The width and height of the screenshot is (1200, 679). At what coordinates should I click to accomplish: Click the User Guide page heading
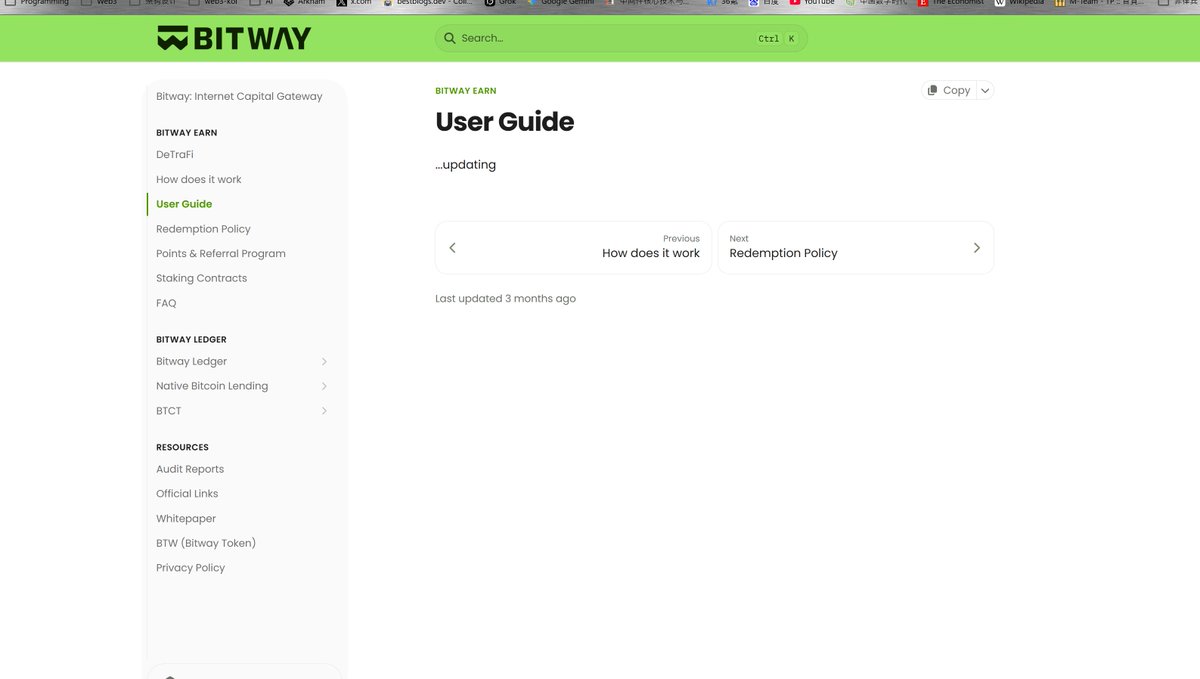click(505, 122)
